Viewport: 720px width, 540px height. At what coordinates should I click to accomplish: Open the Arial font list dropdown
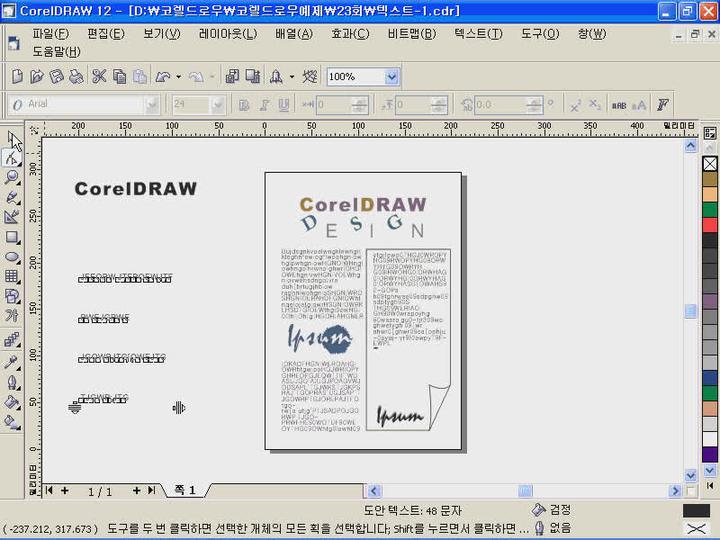point(151,105)
